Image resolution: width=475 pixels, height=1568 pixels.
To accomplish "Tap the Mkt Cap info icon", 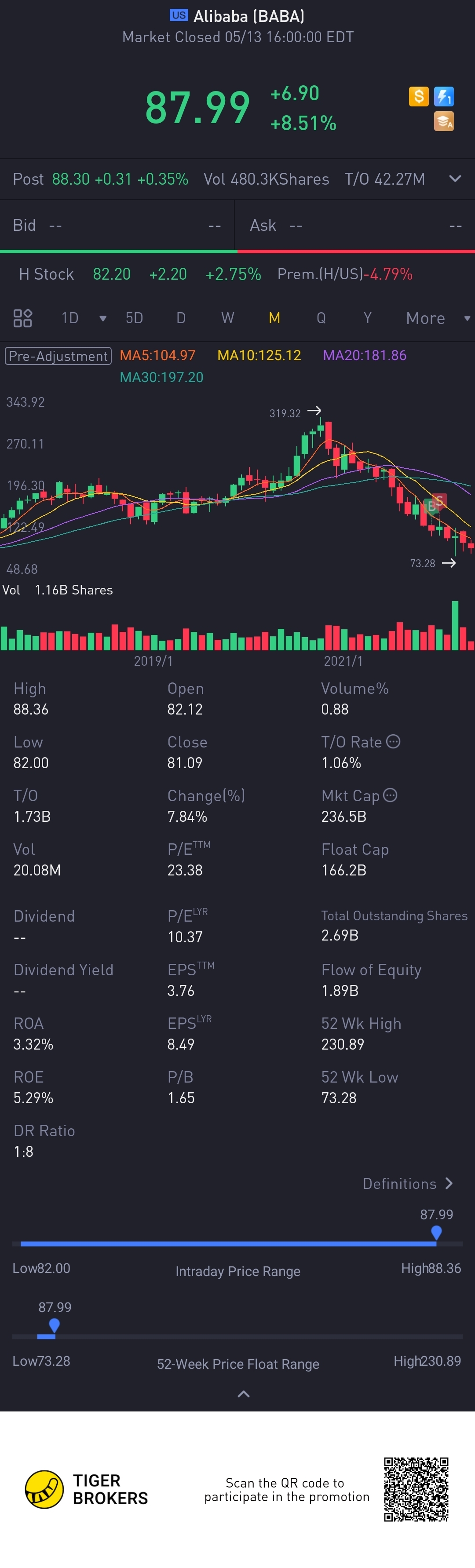I will (391, 795).
